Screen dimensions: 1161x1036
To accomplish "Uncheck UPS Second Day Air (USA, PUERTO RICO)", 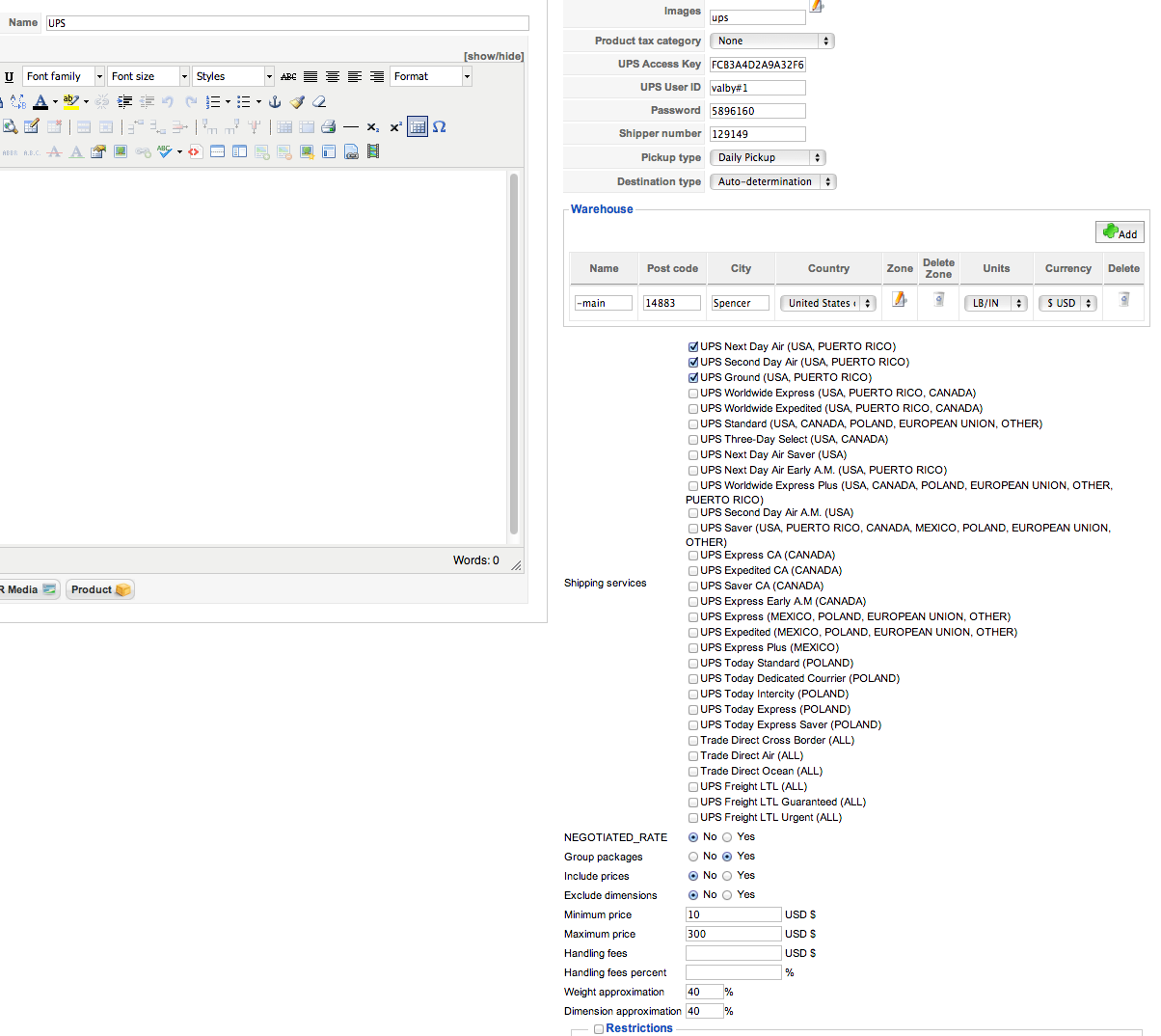I will click(x=693, y=362).
